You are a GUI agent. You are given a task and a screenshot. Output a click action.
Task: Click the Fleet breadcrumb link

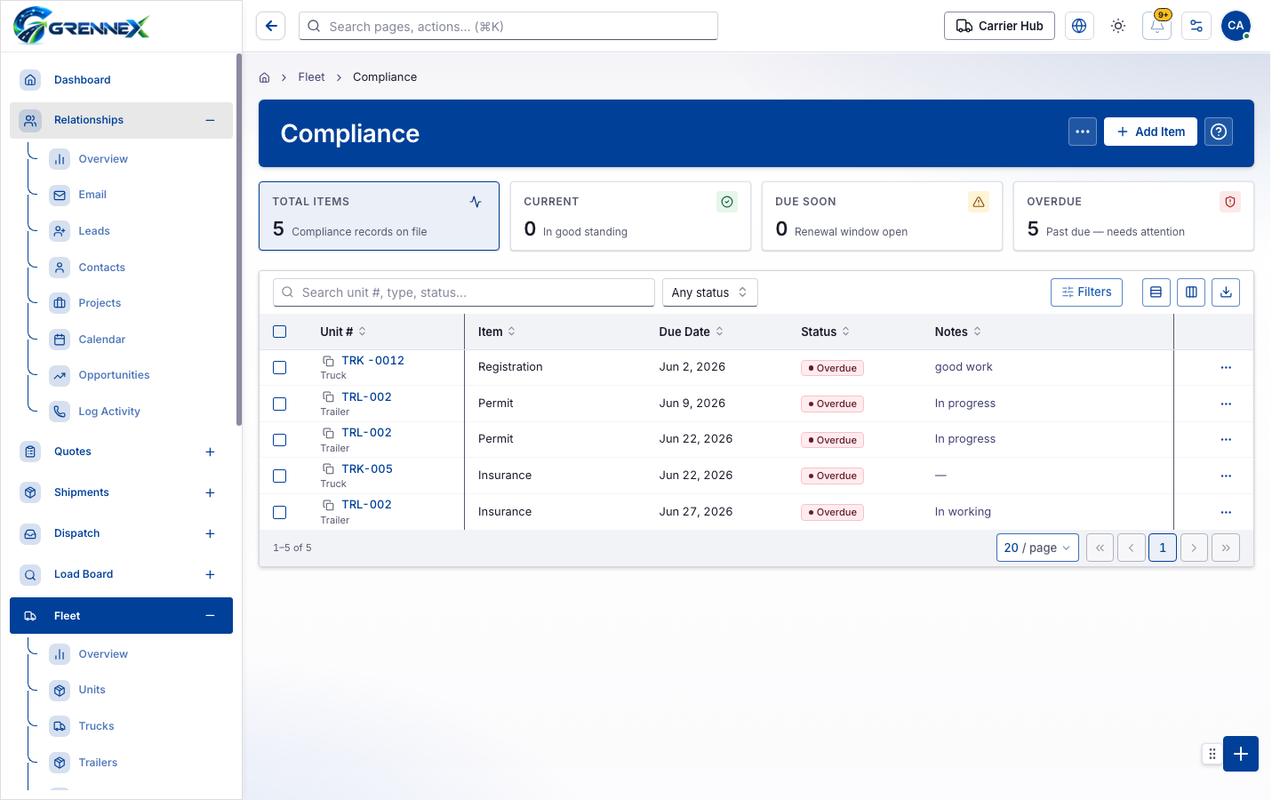[311, 77]
